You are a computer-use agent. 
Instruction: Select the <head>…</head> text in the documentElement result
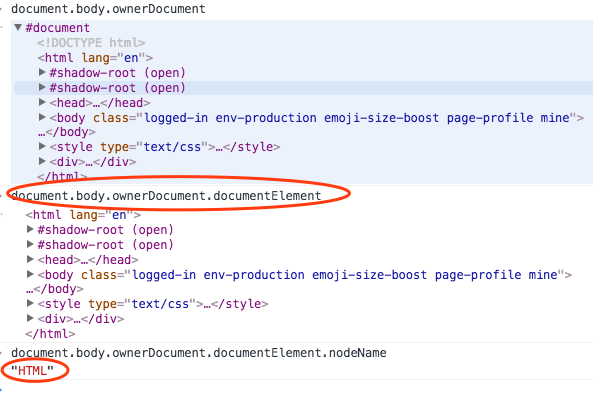[88, 260]
